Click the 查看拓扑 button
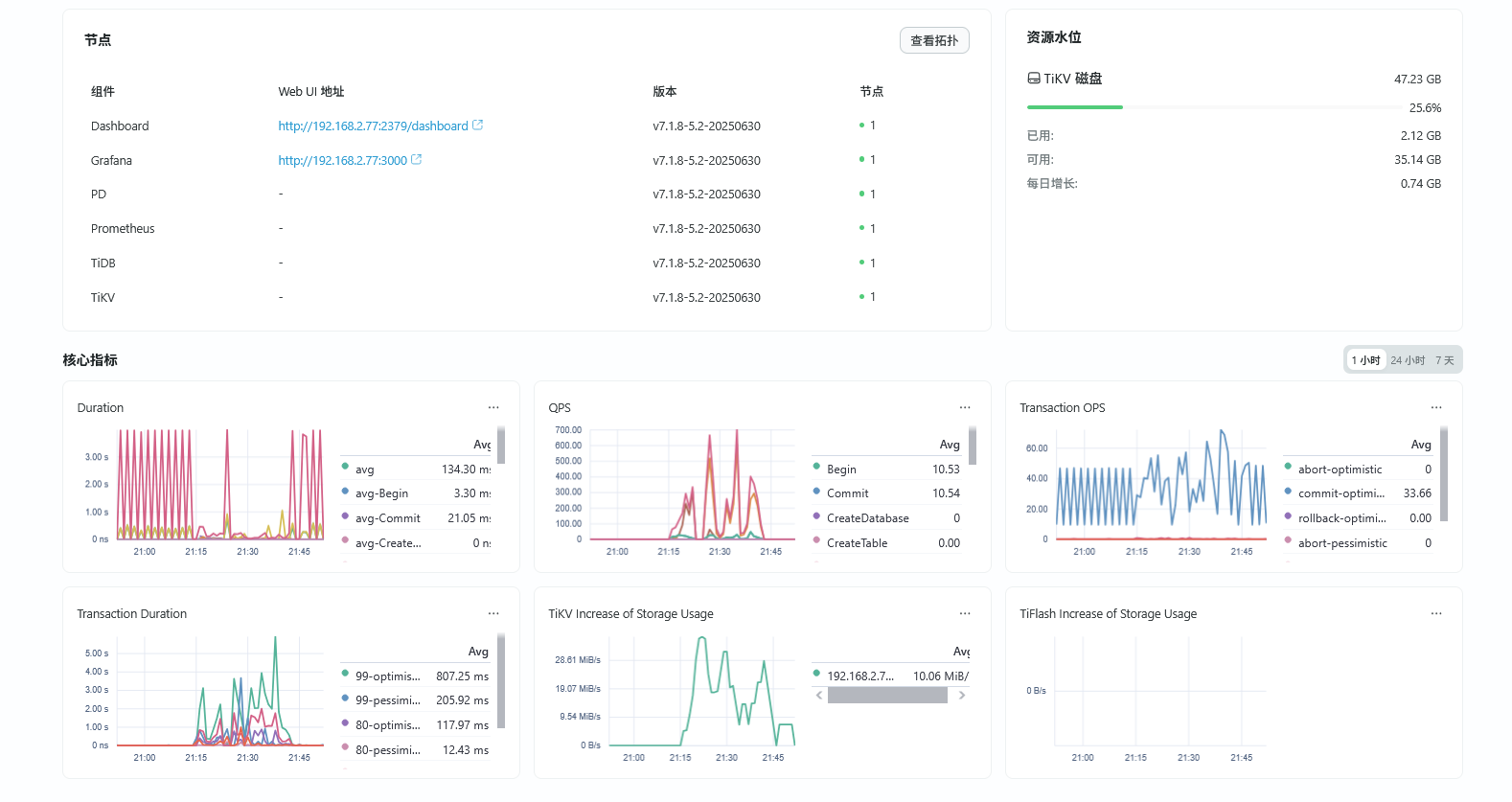The image size is (1512, 802). 934,40
